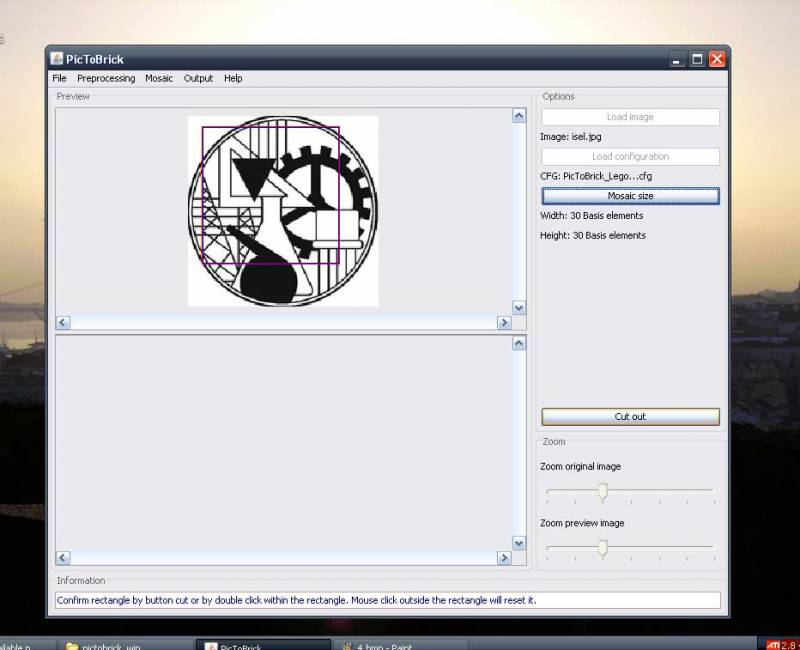Click the top preview pane's scroll left arrow
This screenshot has width=800, height=650.
(63, 323)
